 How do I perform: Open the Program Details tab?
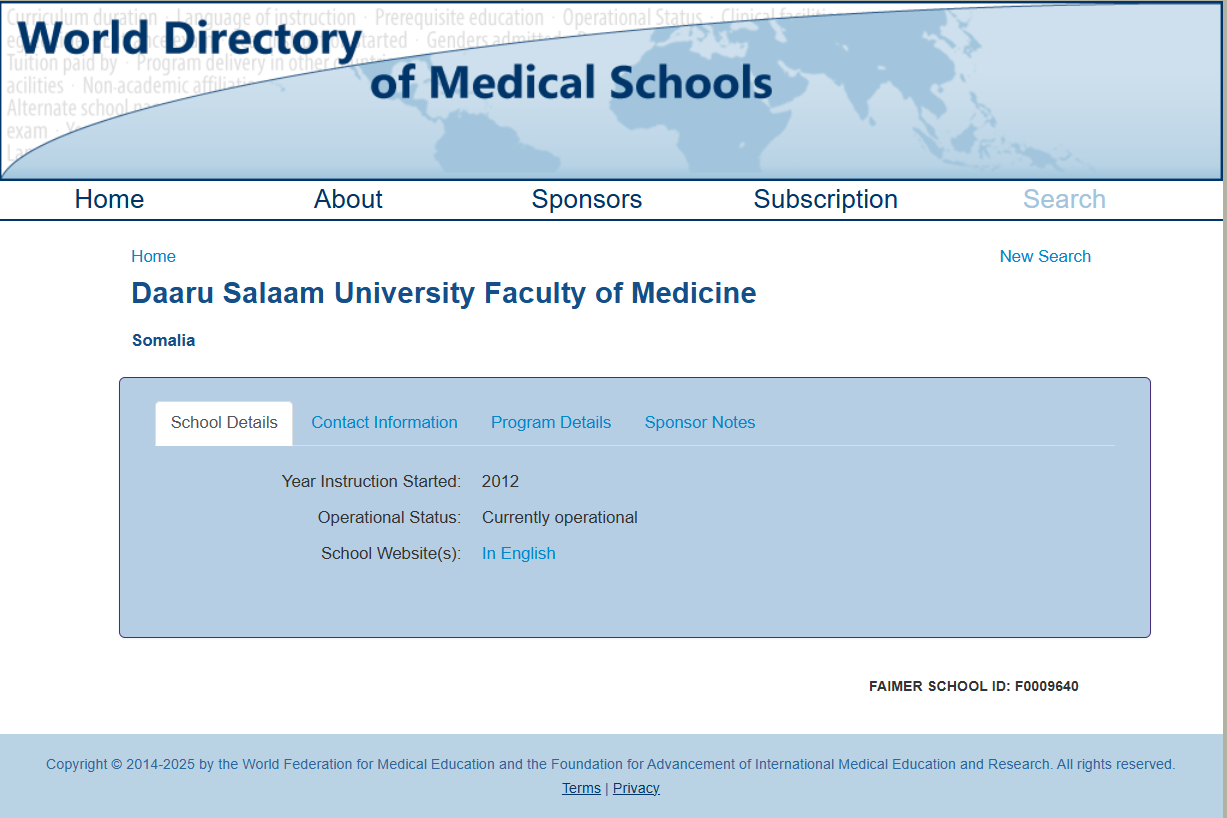click(551, 422)
